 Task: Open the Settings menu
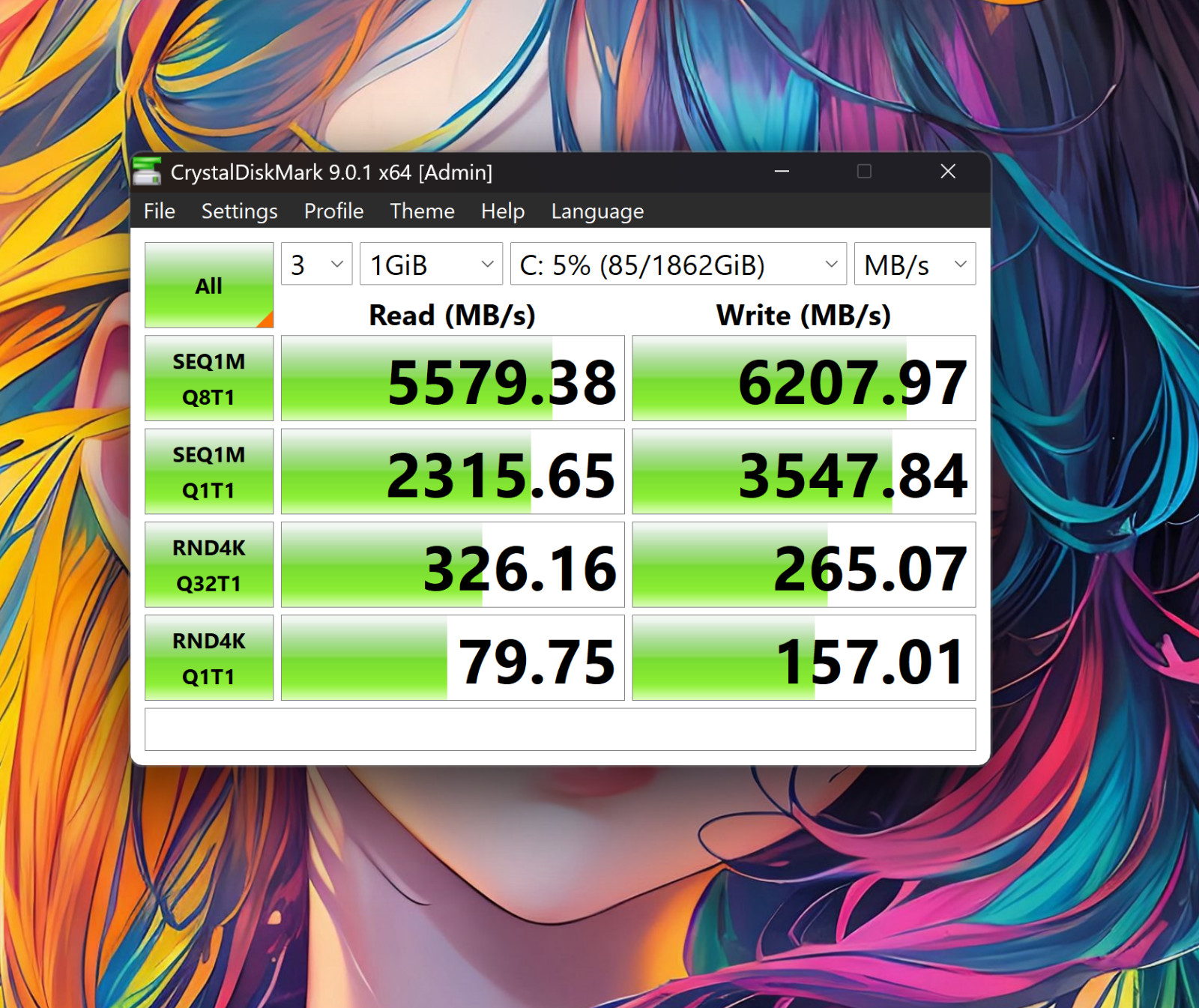coord(239,211)
